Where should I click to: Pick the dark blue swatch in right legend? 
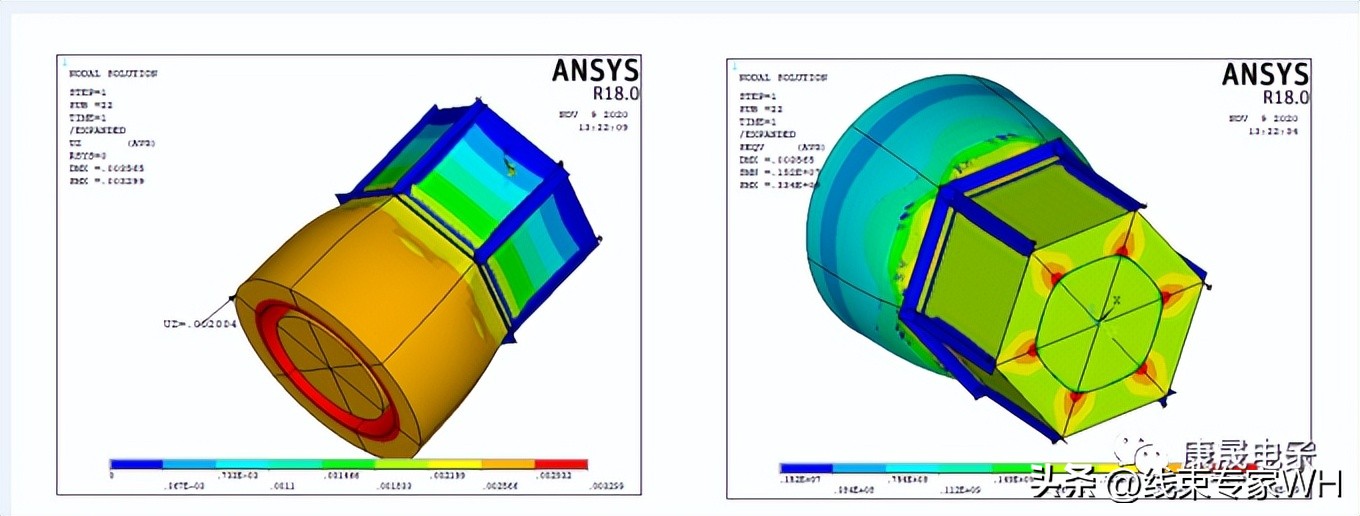tap(806, 468)
